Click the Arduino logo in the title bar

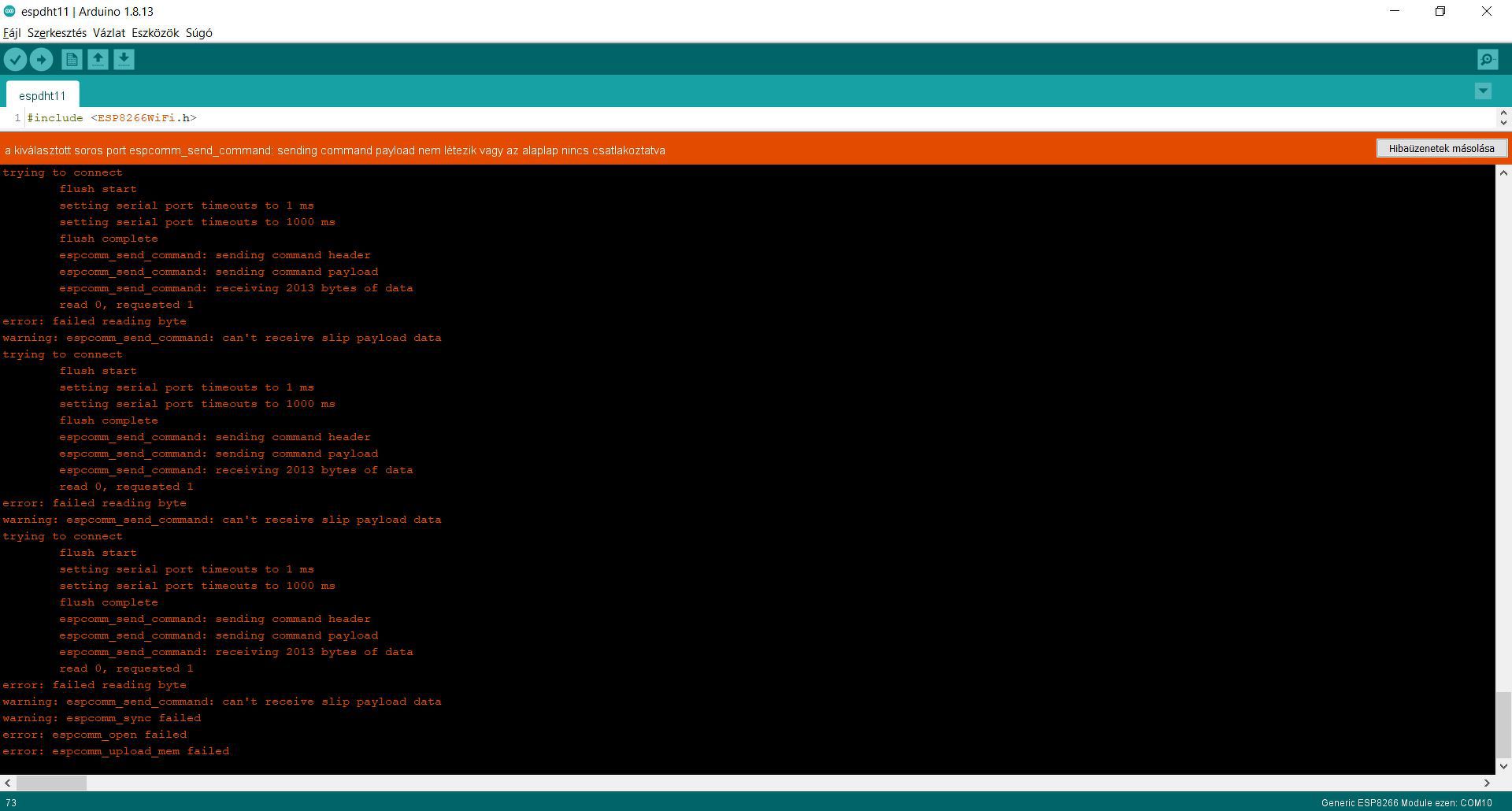click(9, 11)
